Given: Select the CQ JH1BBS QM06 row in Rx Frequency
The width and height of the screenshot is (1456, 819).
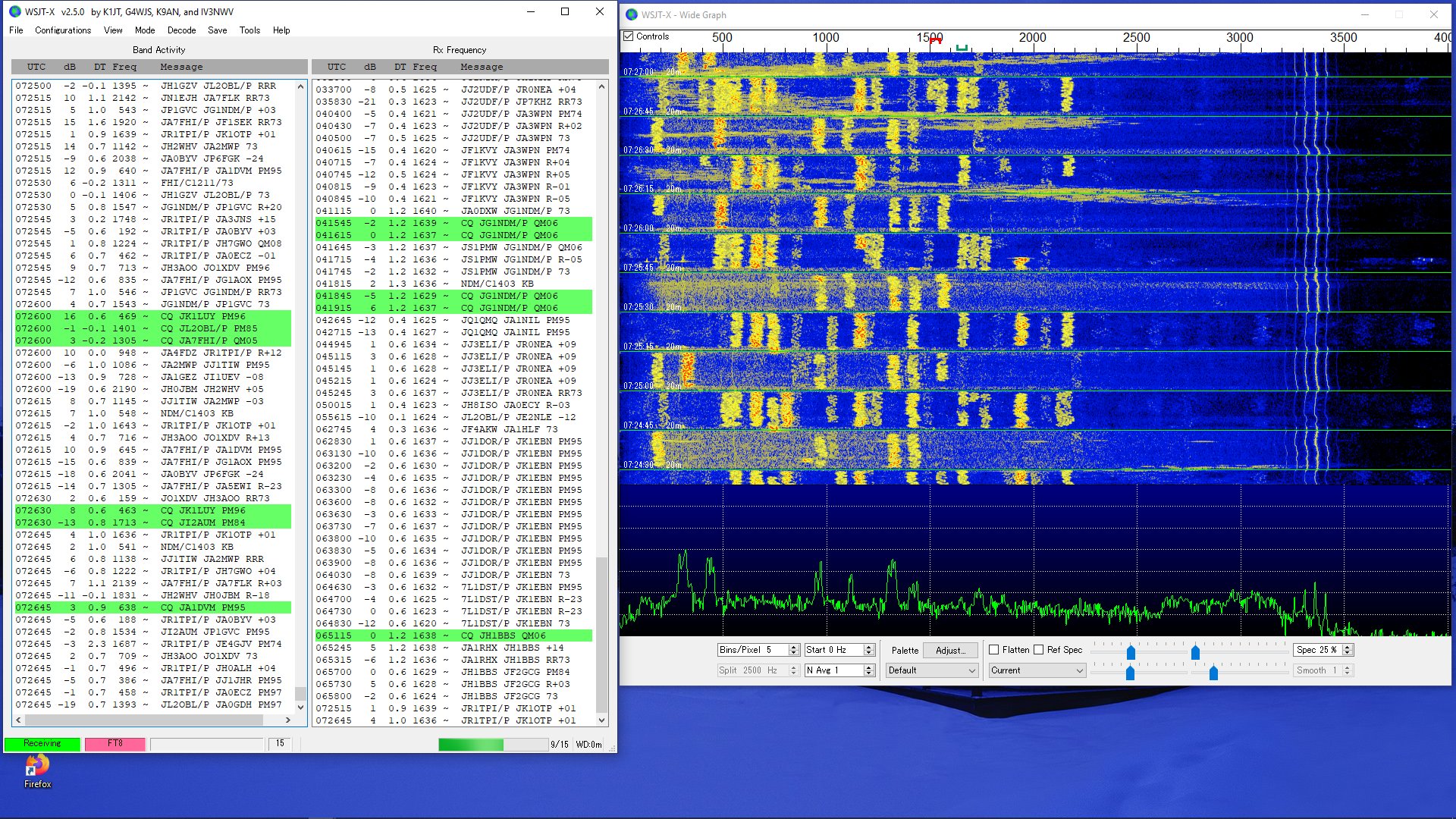Looking at the screenshot, I should click(453, 635).
